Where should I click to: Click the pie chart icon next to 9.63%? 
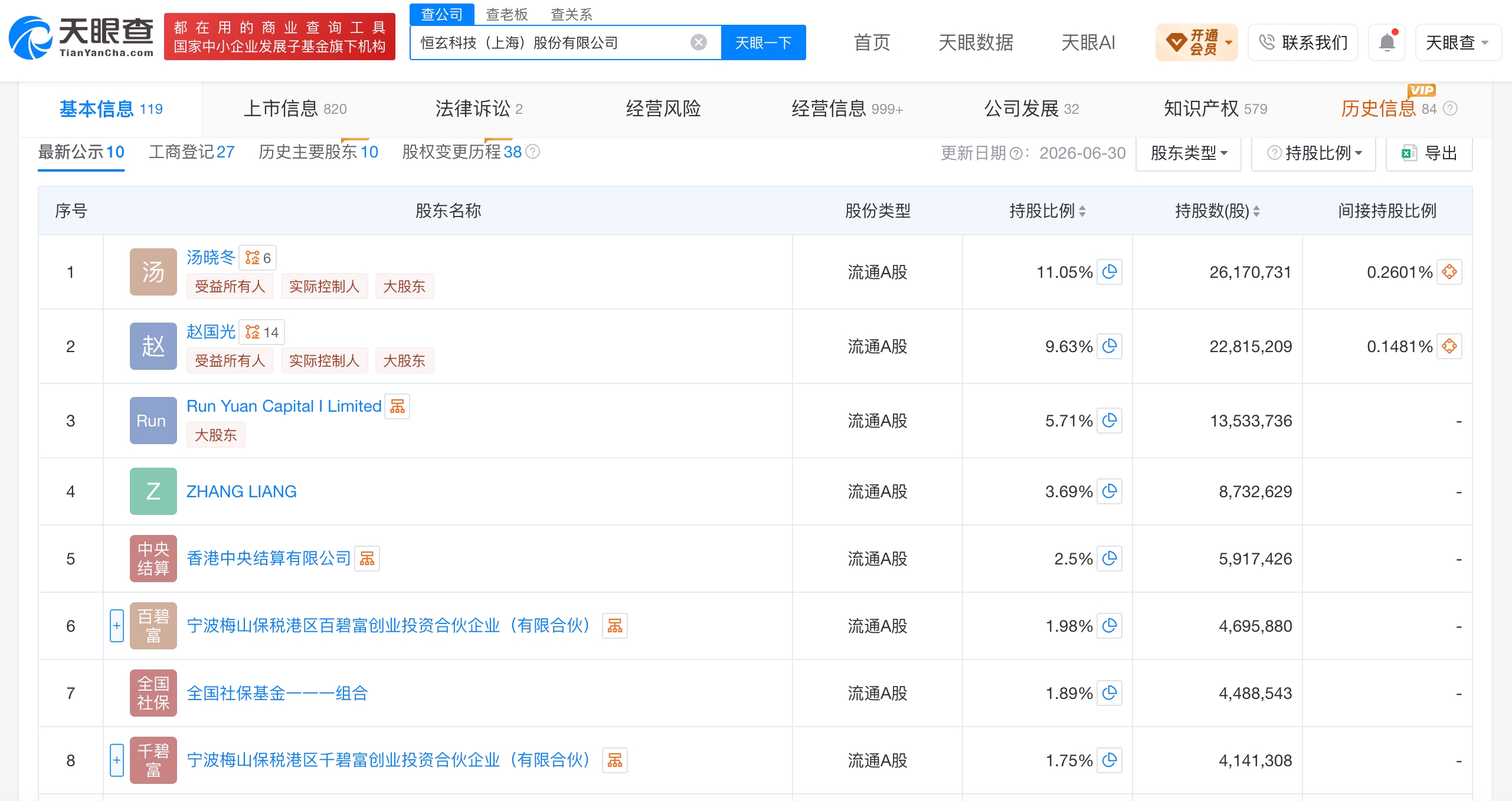[x=1109, y=346]
